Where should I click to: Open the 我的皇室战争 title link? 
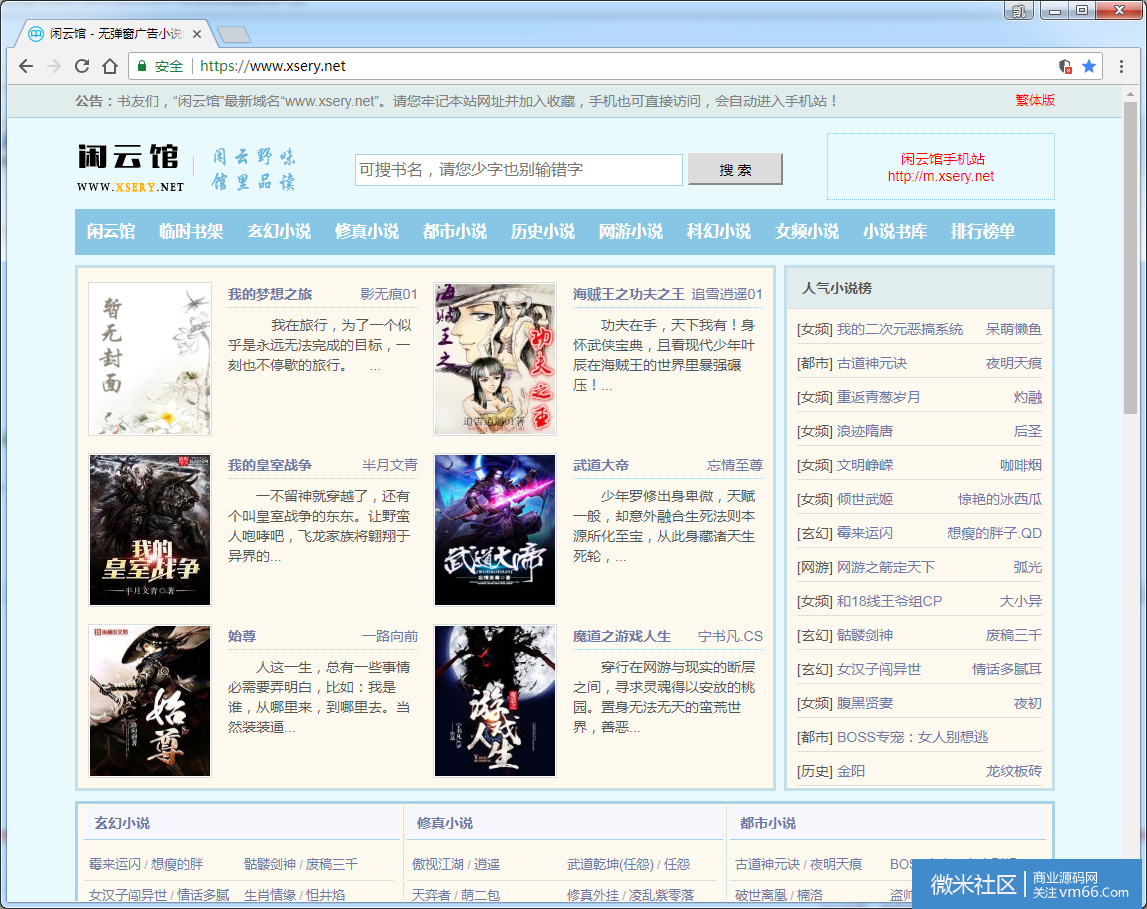pyautogui.click(x=270, y=465)
